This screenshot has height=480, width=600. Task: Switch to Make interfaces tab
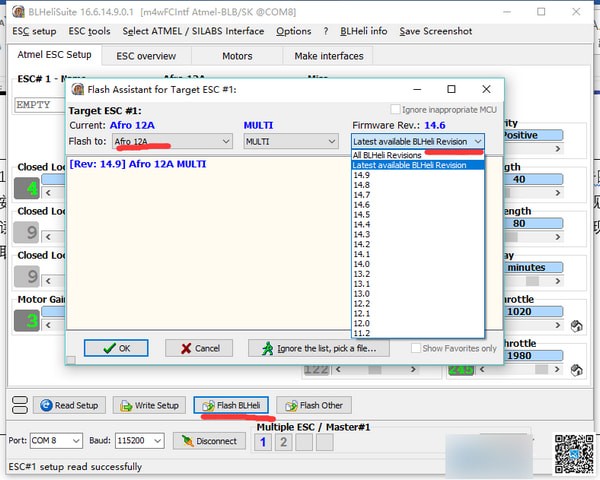coord(329,56)
